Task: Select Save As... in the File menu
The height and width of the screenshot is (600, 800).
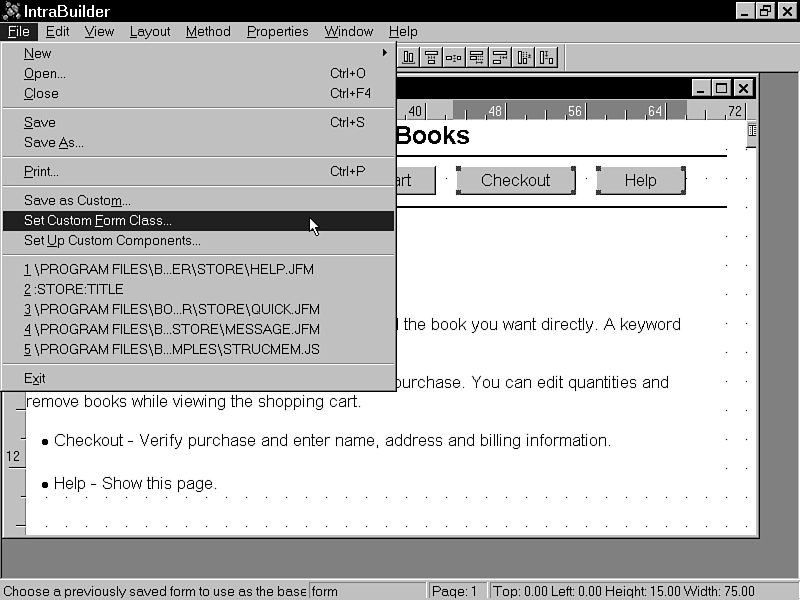Action: click(x=54, y=142)
